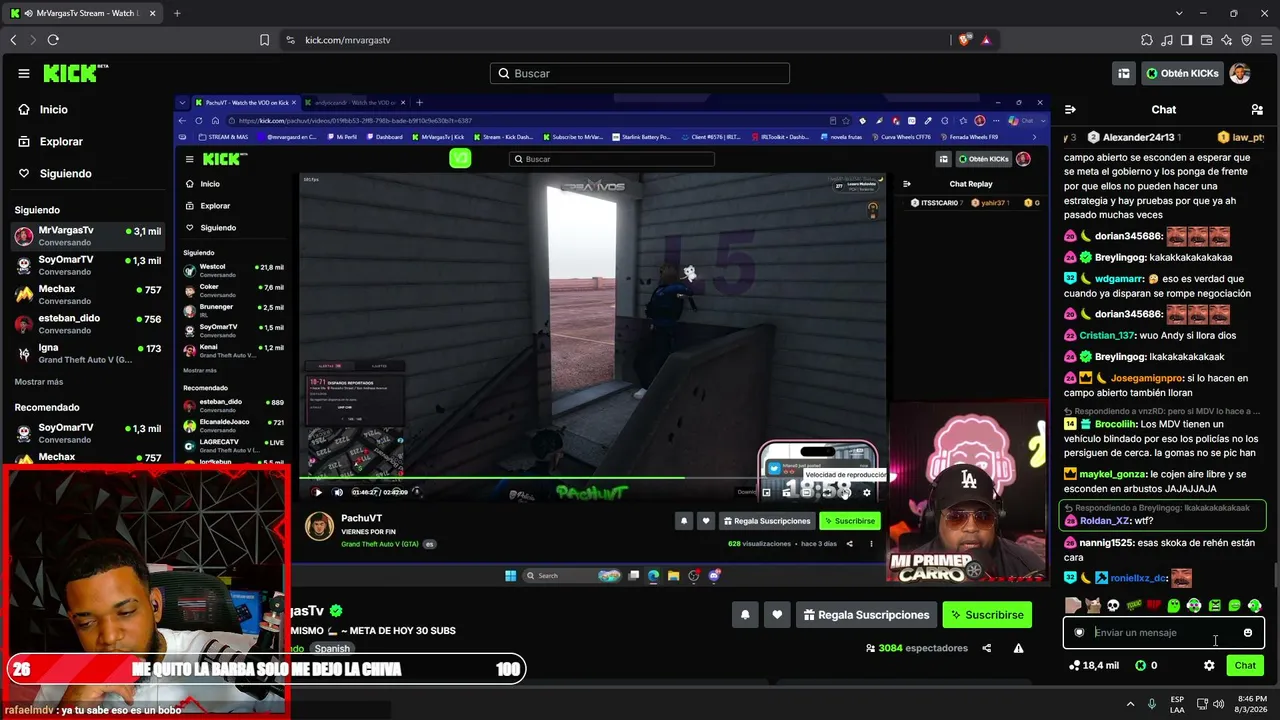Viewport: 1280px width, 720px height.
Task: Send the RIP emote from quick emotes
Action: [x=1154, y=605]
